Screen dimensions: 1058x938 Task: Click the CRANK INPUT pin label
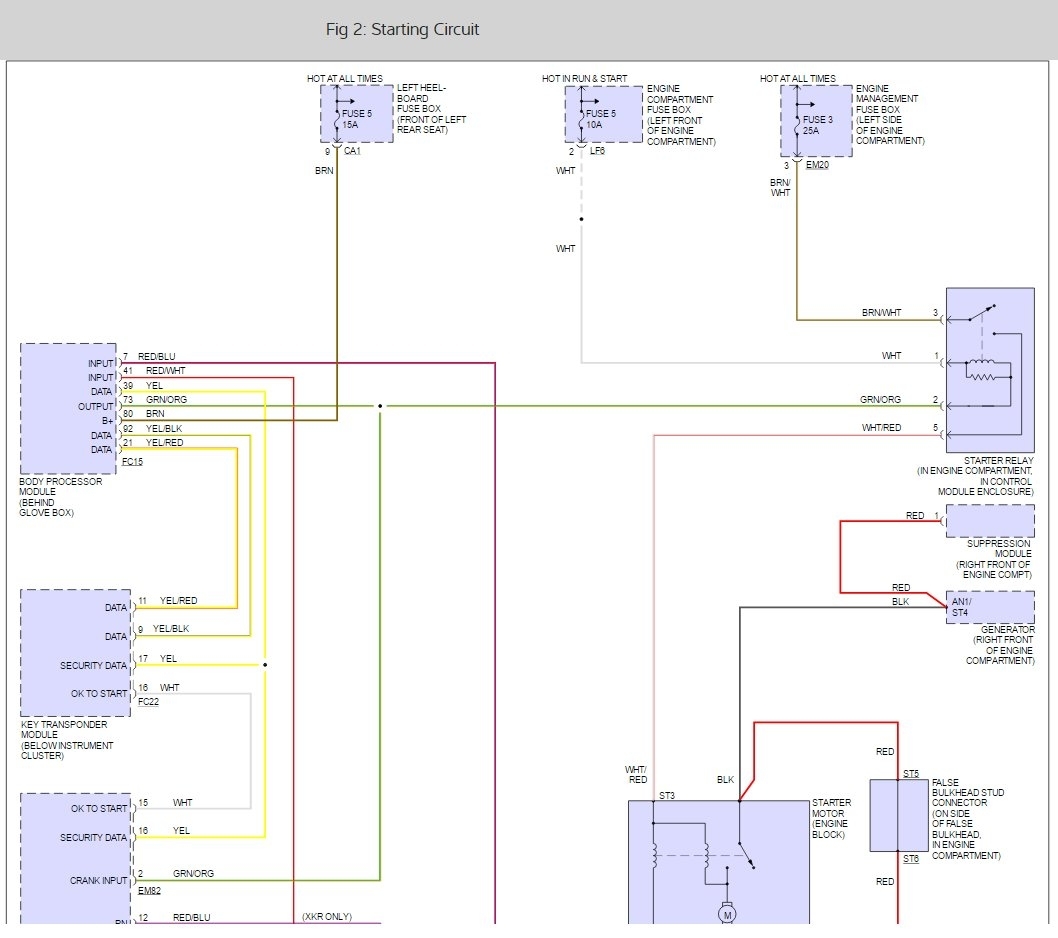[99, 880]
